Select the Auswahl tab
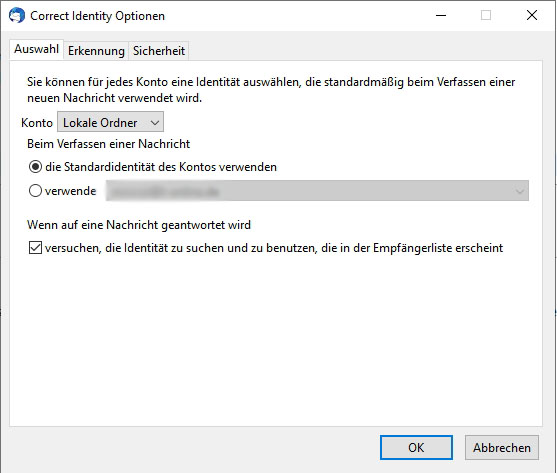 36,49
